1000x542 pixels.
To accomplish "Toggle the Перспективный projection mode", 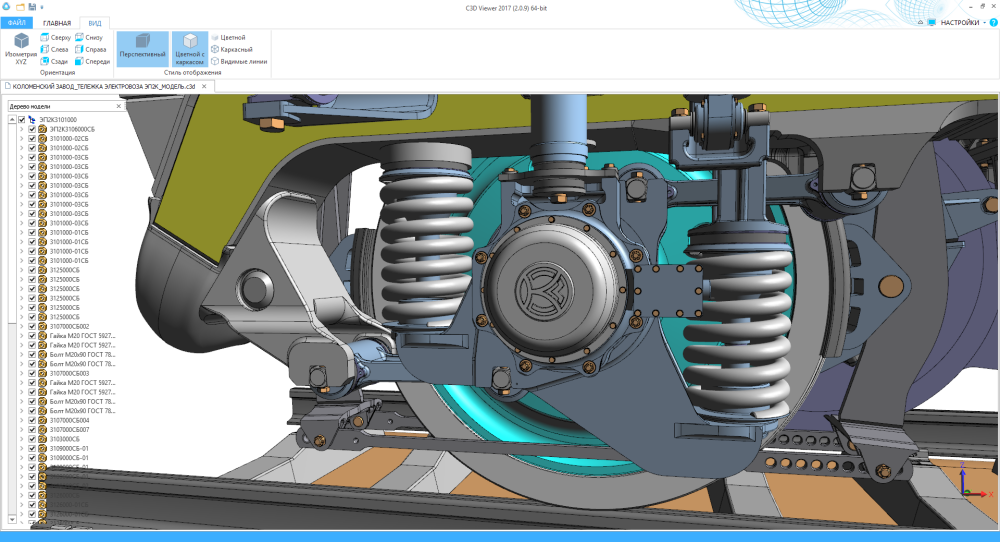I will tap(142, 49).
